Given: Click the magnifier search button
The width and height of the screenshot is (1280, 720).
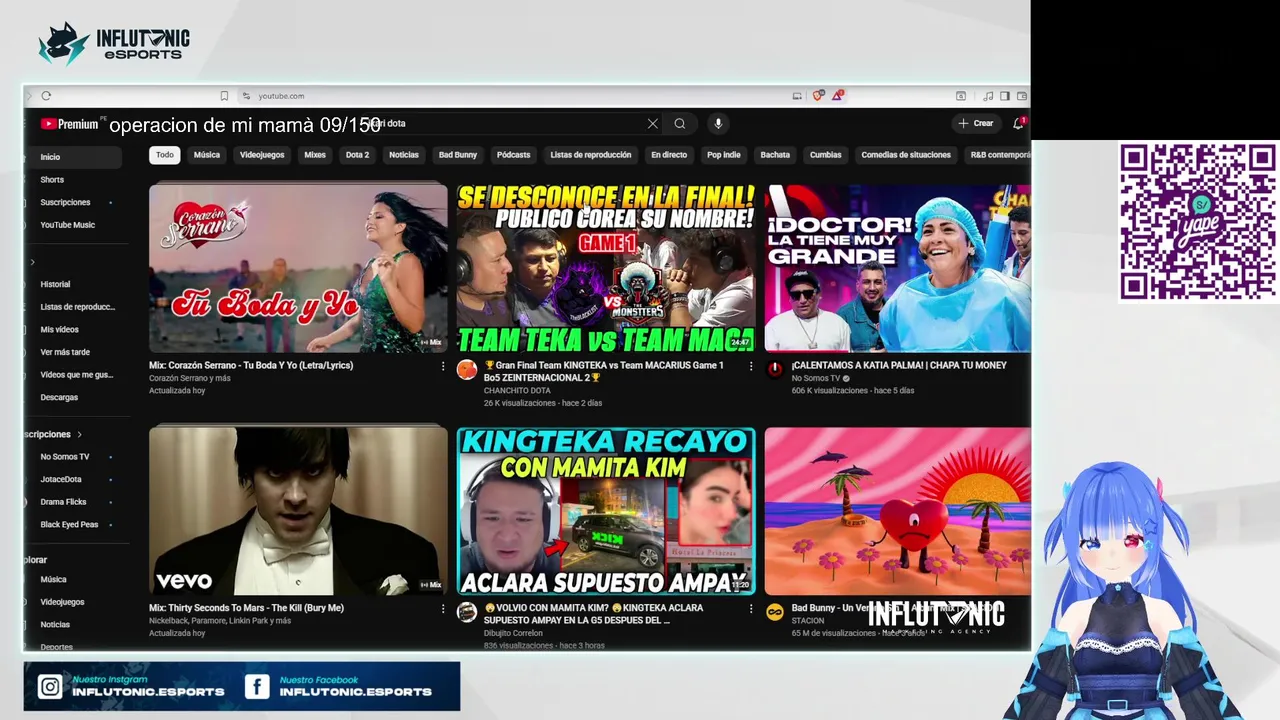Looking at the screenshot, I should point(680,124).
